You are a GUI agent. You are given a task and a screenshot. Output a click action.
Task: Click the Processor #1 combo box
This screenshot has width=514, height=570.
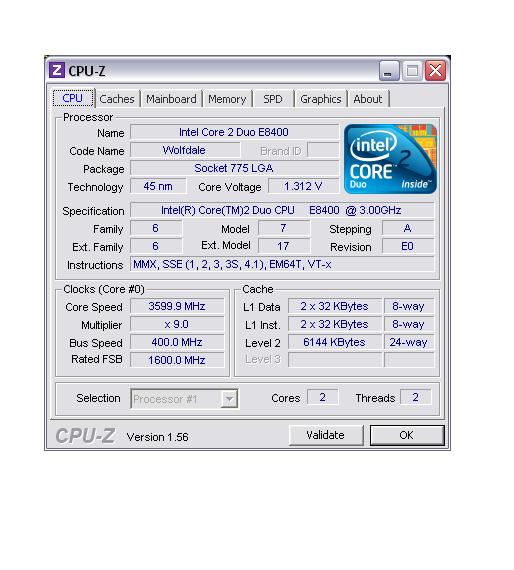[184, 399]
